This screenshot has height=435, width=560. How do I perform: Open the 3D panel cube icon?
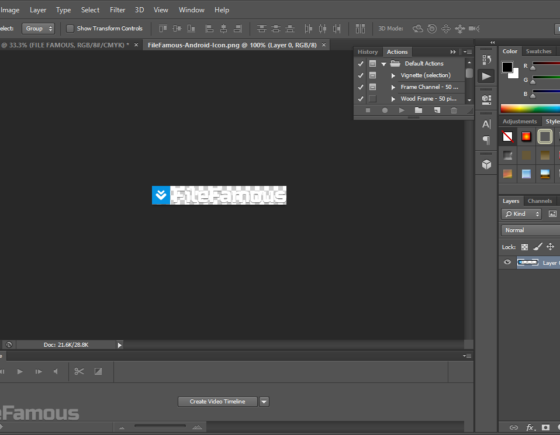tap(486, 164)
